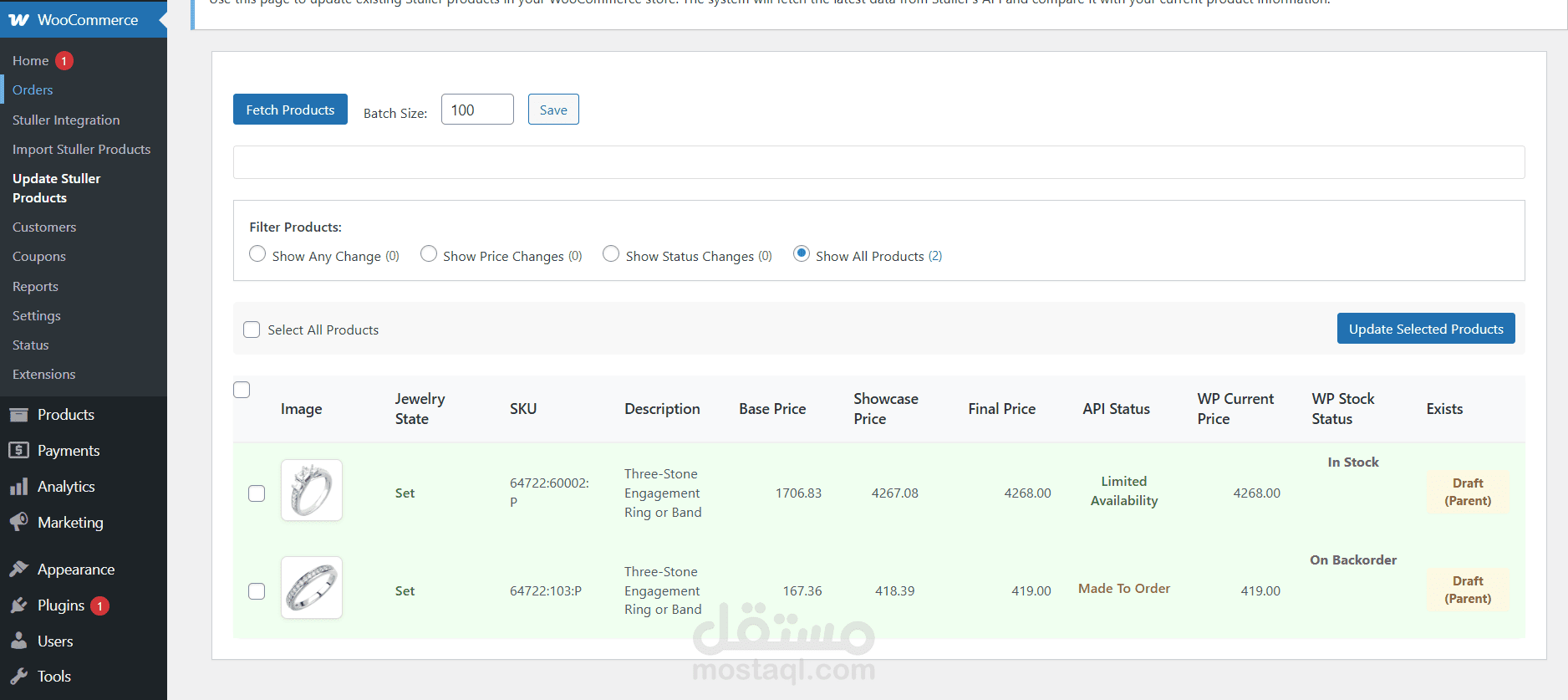Image resolution: width=1568 pixels, height=700 pixels.
Task: Open first ring product thumbnail
Action: 312,490
